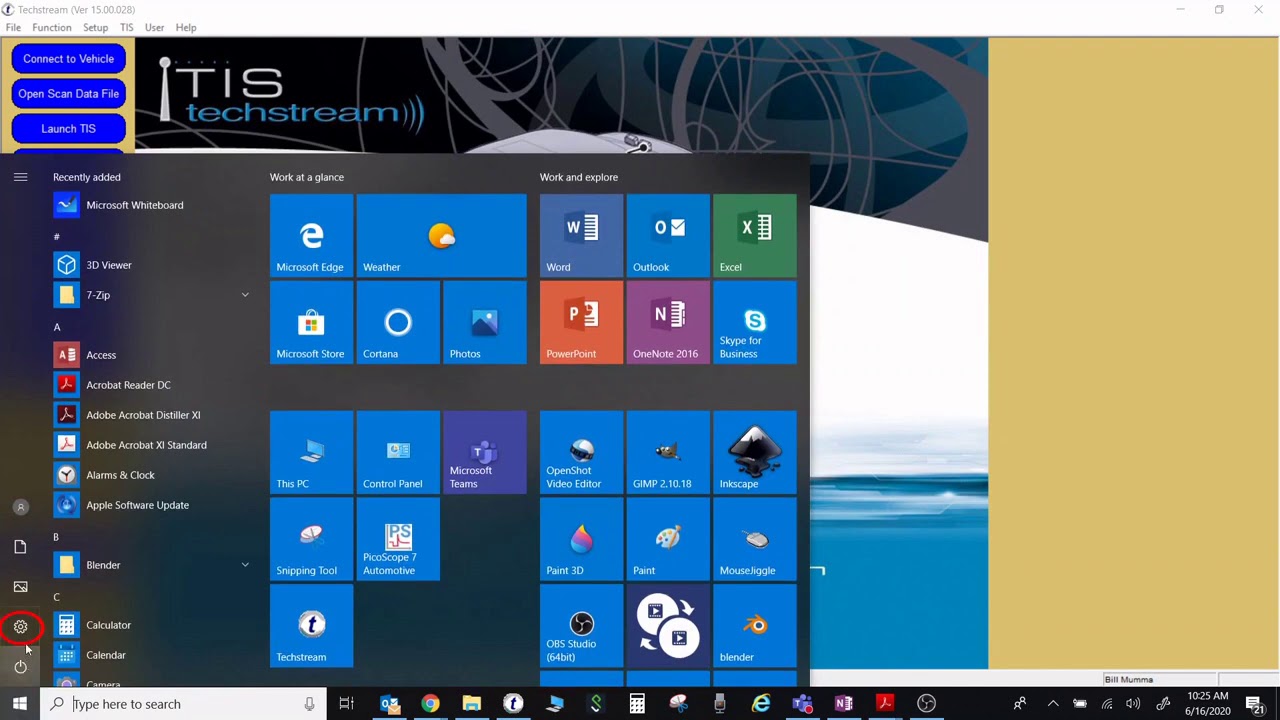Open the Word tile

581,235
